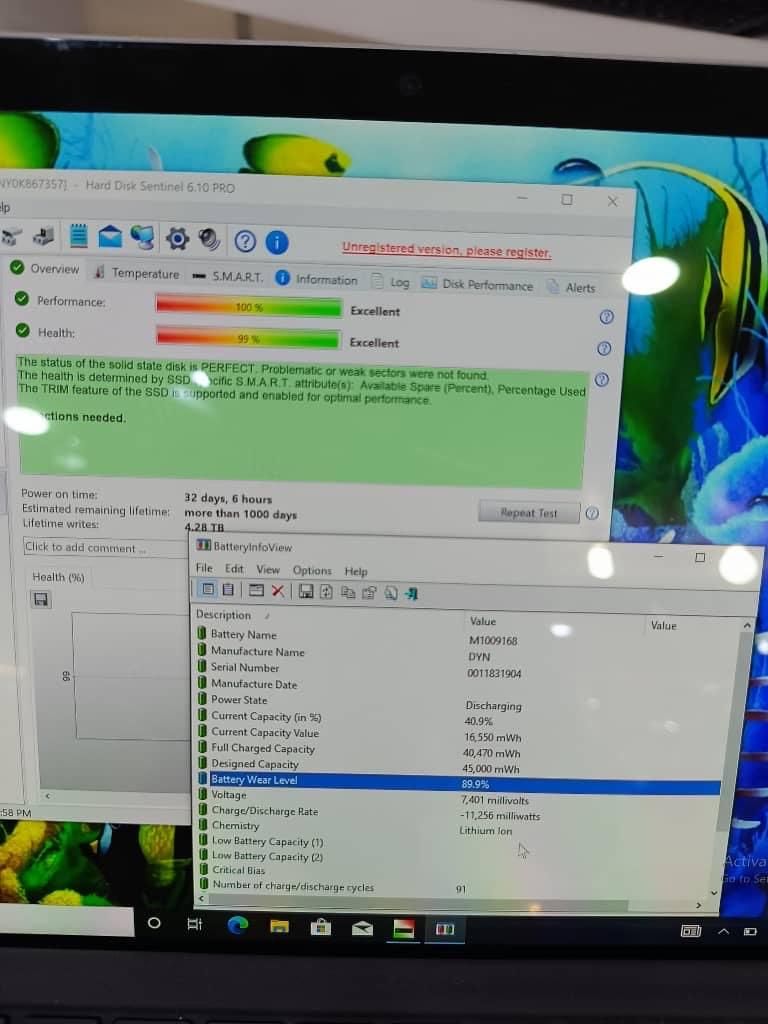Click the Hard Disk Sentinel help question icon
Viewport: 768px width, 1024px height.
(245, 242)
